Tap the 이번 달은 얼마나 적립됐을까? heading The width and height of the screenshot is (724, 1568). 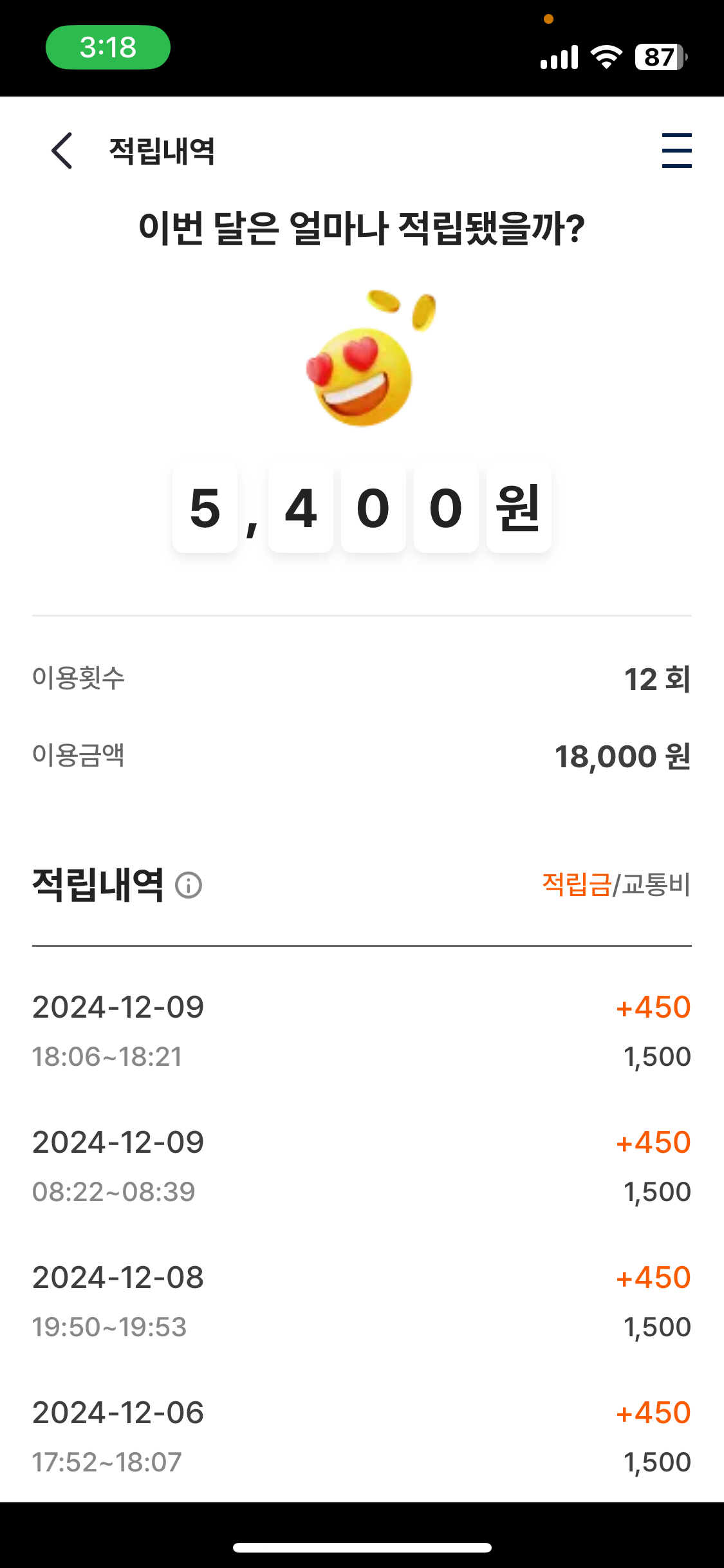click(362, 229)
